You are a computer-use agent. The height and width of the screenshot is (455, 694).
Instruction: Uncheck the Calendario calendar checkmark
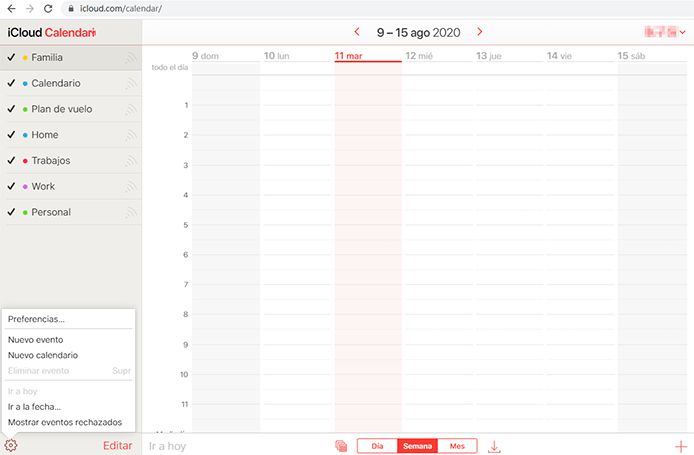[12, 83]
